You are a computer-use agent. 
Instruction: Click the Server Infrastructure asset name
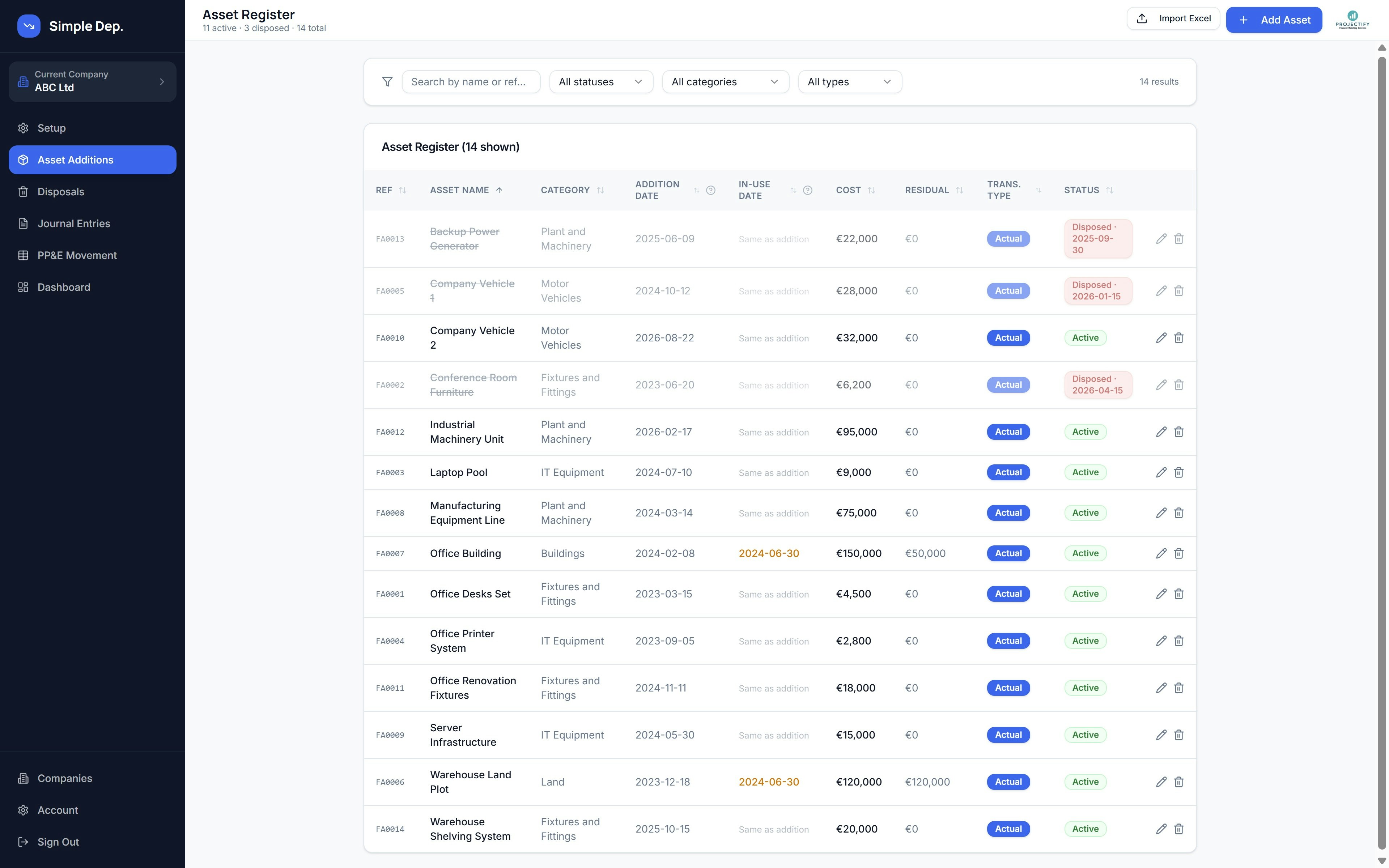click(463, 735)
